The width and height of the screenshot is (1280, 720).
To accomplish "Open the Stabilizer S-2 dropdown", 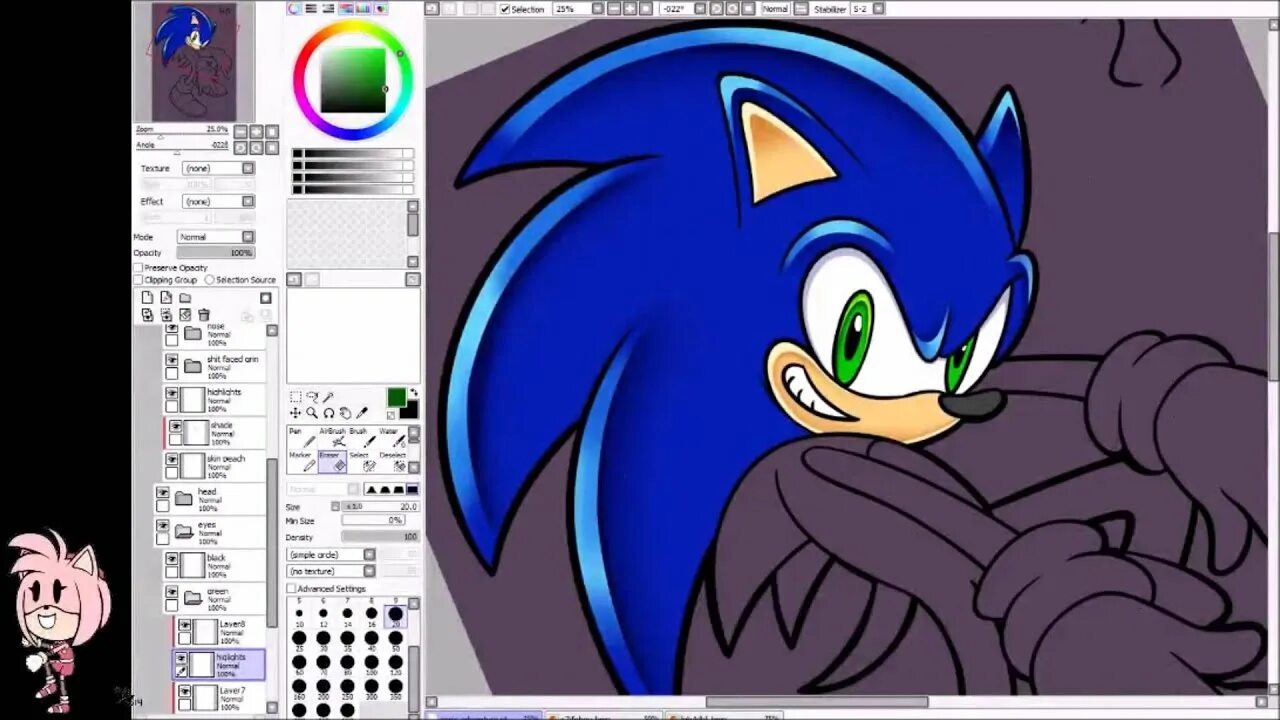I will coord(878,9).
